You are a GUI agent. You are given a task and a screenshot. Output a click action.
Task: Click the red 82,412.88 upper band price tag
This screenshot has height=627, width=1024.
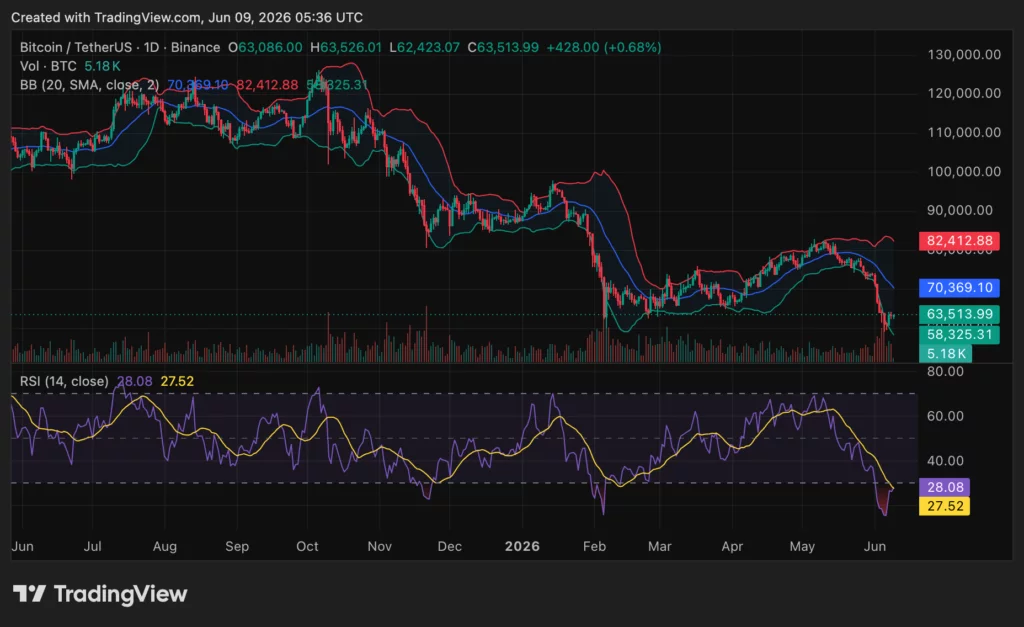point(959,240)
